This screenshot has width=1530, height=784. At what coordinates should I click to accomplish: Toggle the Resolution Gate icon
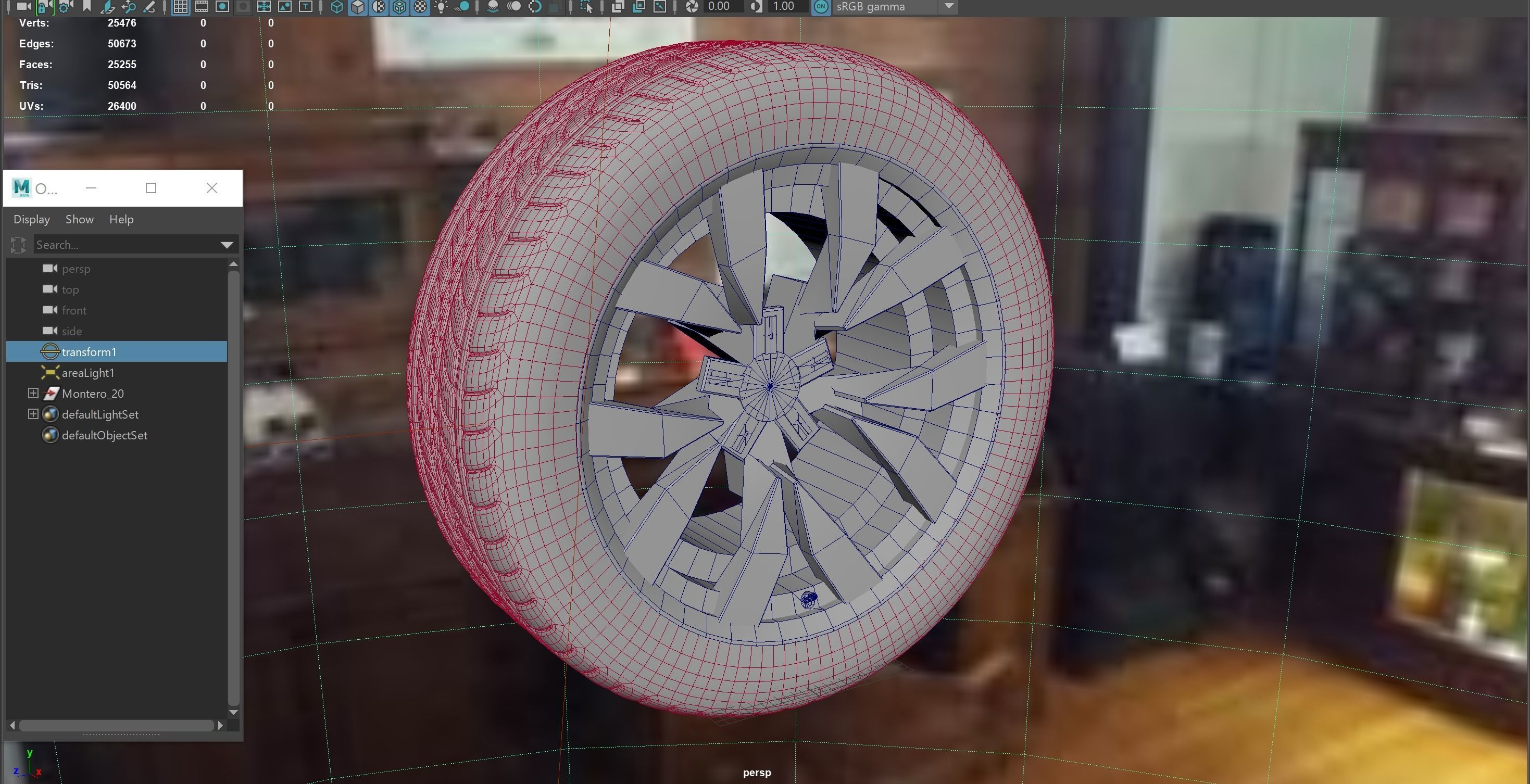pos(222,7)
